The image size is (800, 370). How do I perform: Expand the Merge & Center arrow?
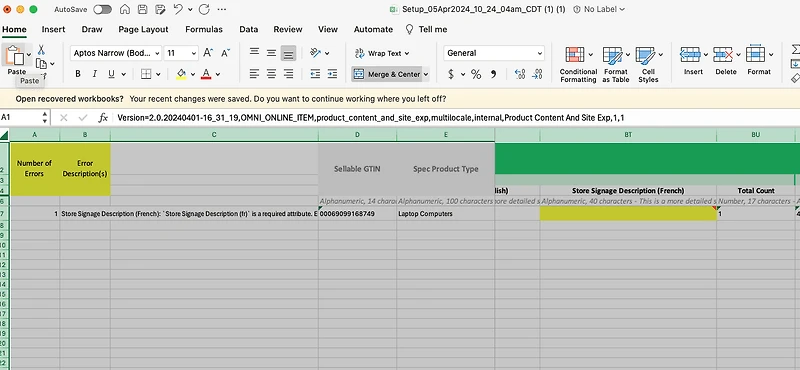(426, 75)
